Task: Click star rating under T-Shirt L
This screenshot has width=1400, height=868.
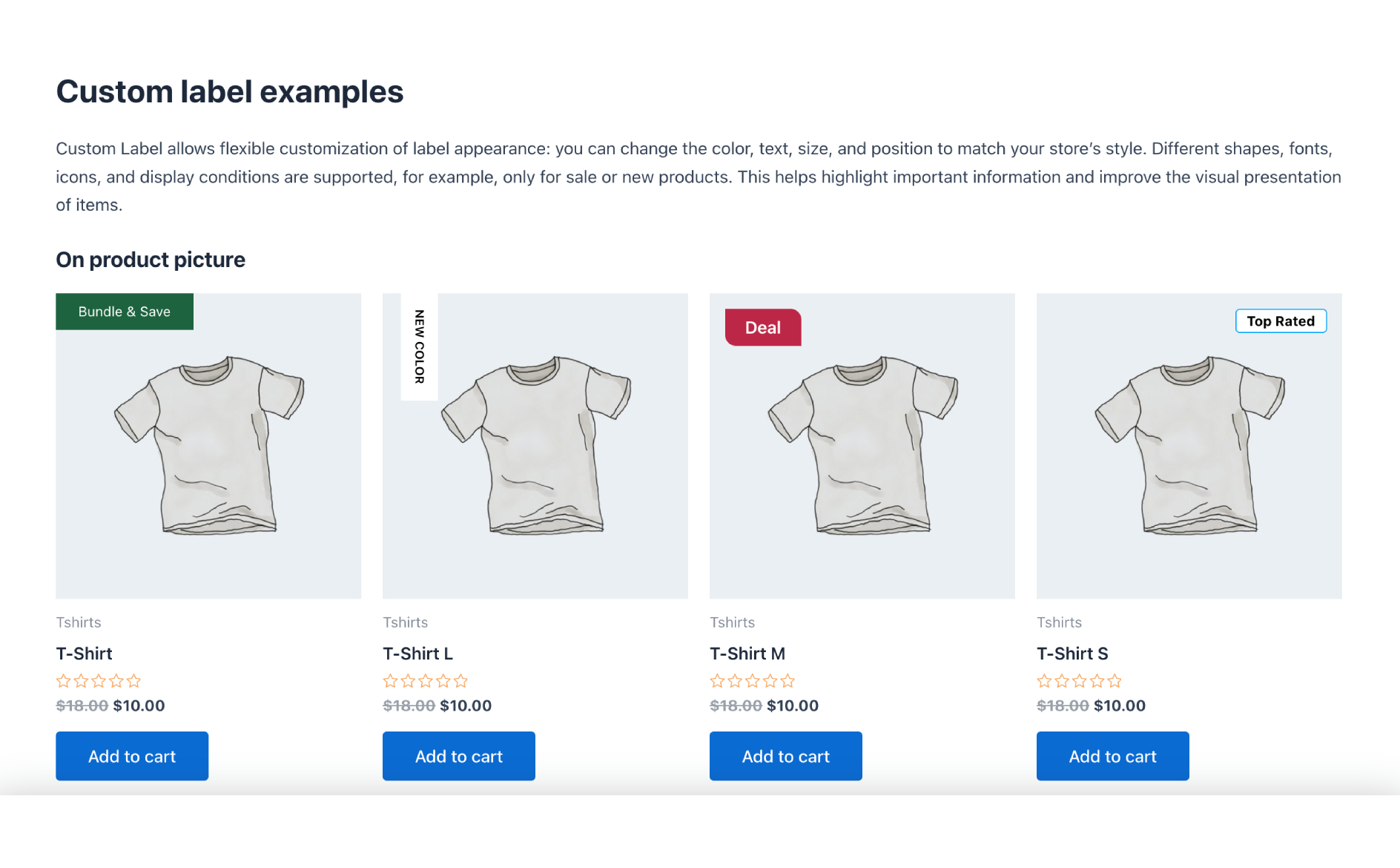Action: point(426,681)
